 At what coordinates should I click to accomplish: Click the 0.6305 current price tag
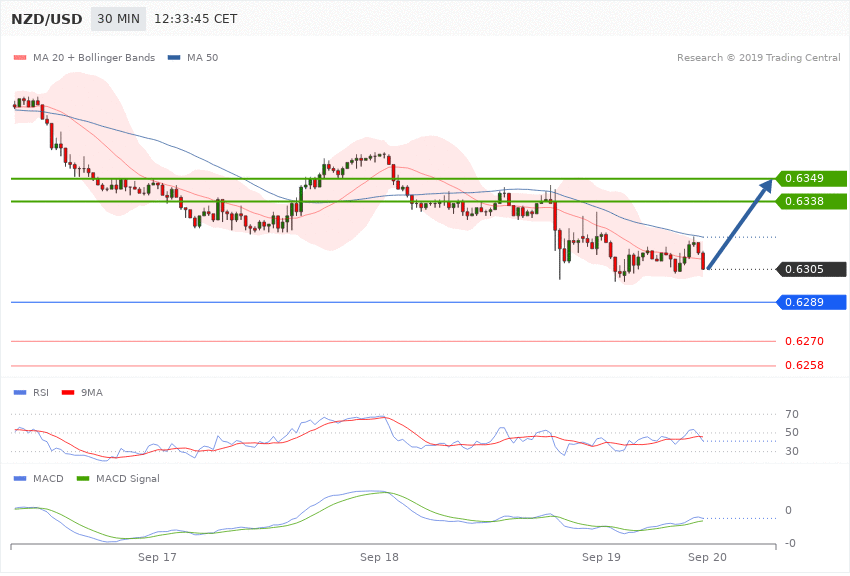(x=811, y=269)
